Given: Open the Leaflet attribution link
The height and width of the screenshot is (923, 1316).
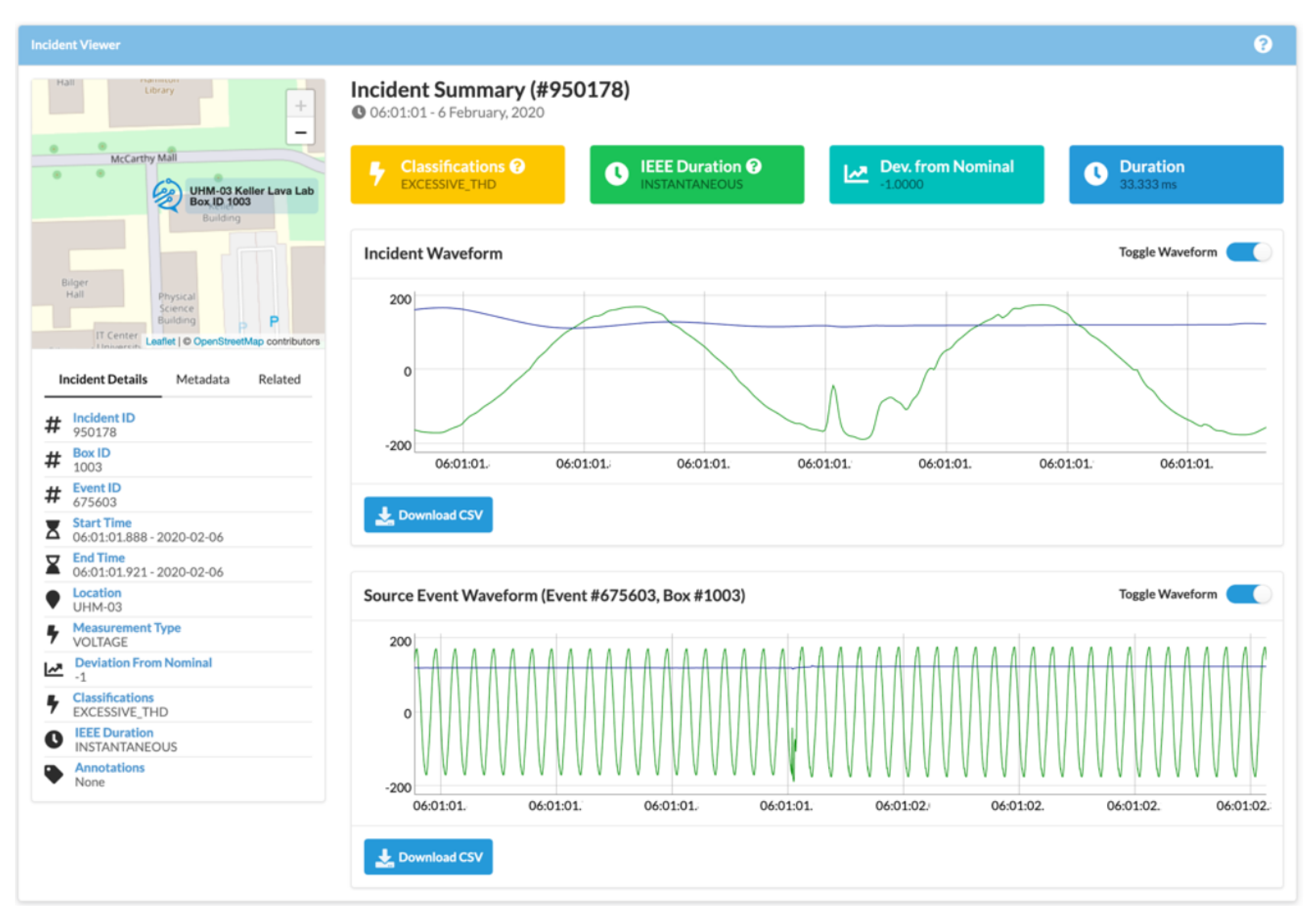Looking at the screenshot, I should tap(160, 341).
